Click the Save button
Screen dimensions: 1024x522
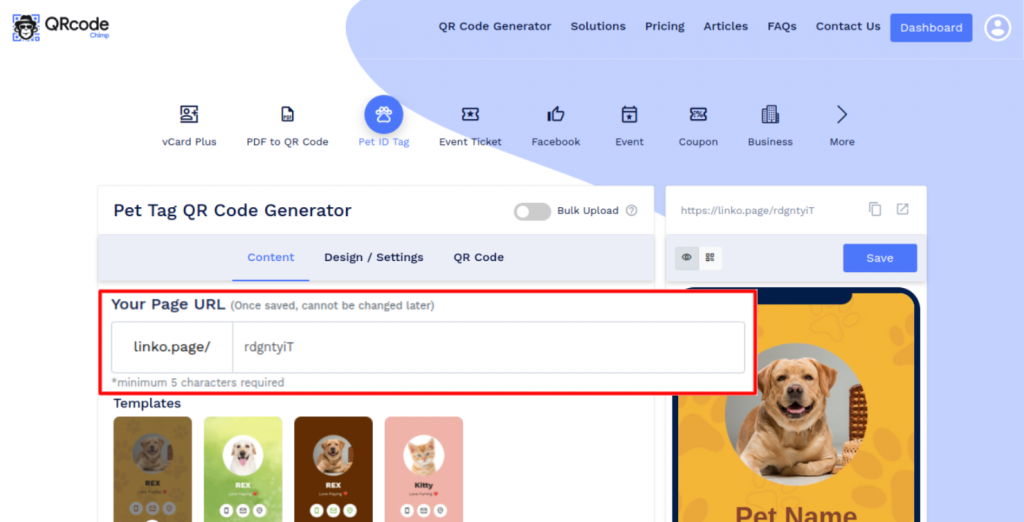coord(880,258)
